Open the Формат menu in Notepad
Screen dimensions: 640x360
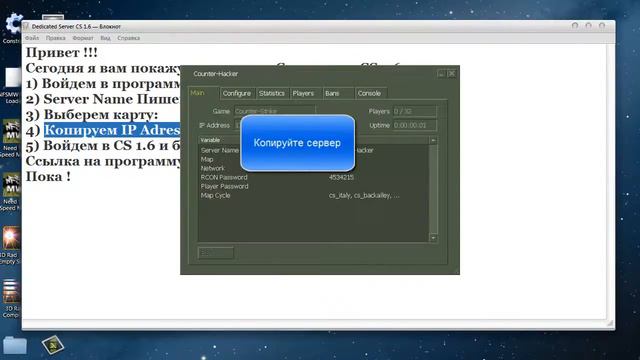click(83, 38)
